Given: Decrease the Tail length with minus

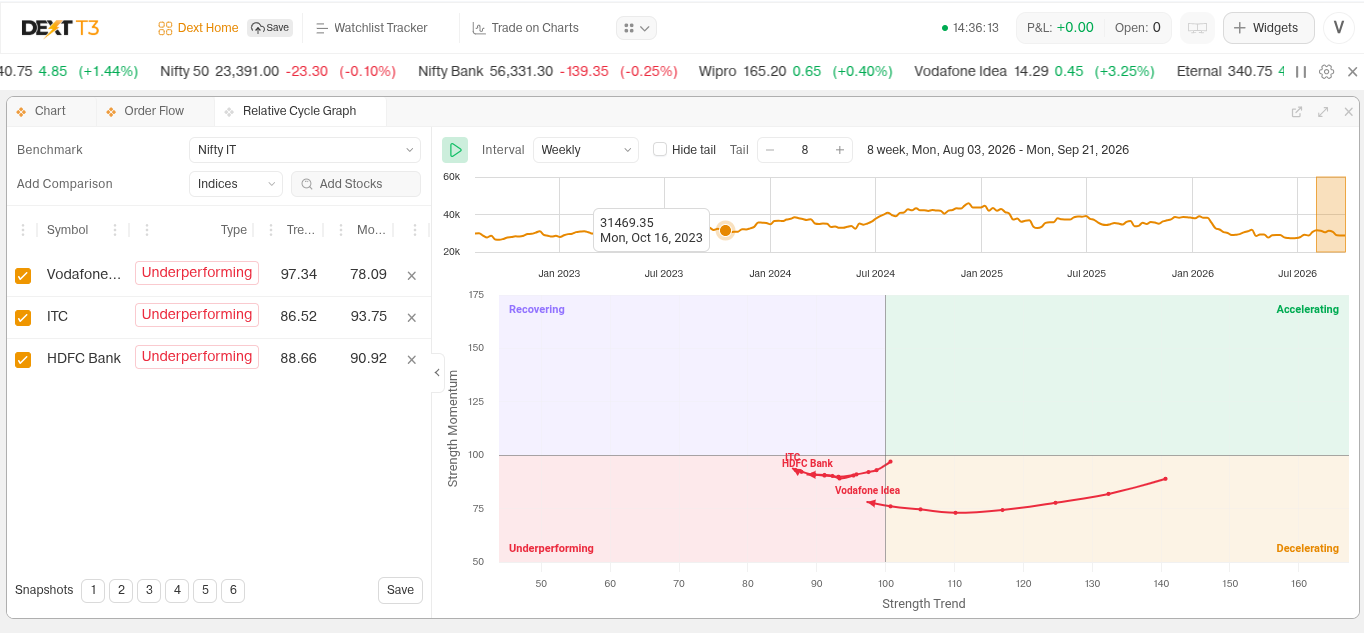Looking at the screenshot, I should tap(770, 150).
